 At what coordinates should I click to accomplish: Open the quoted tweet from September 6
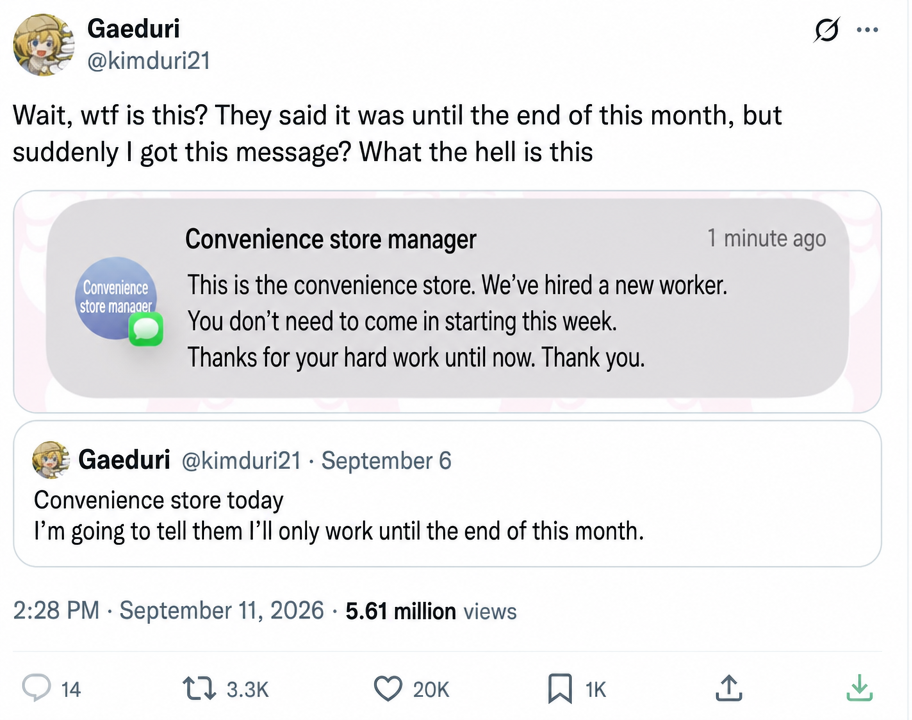point(447,493)
